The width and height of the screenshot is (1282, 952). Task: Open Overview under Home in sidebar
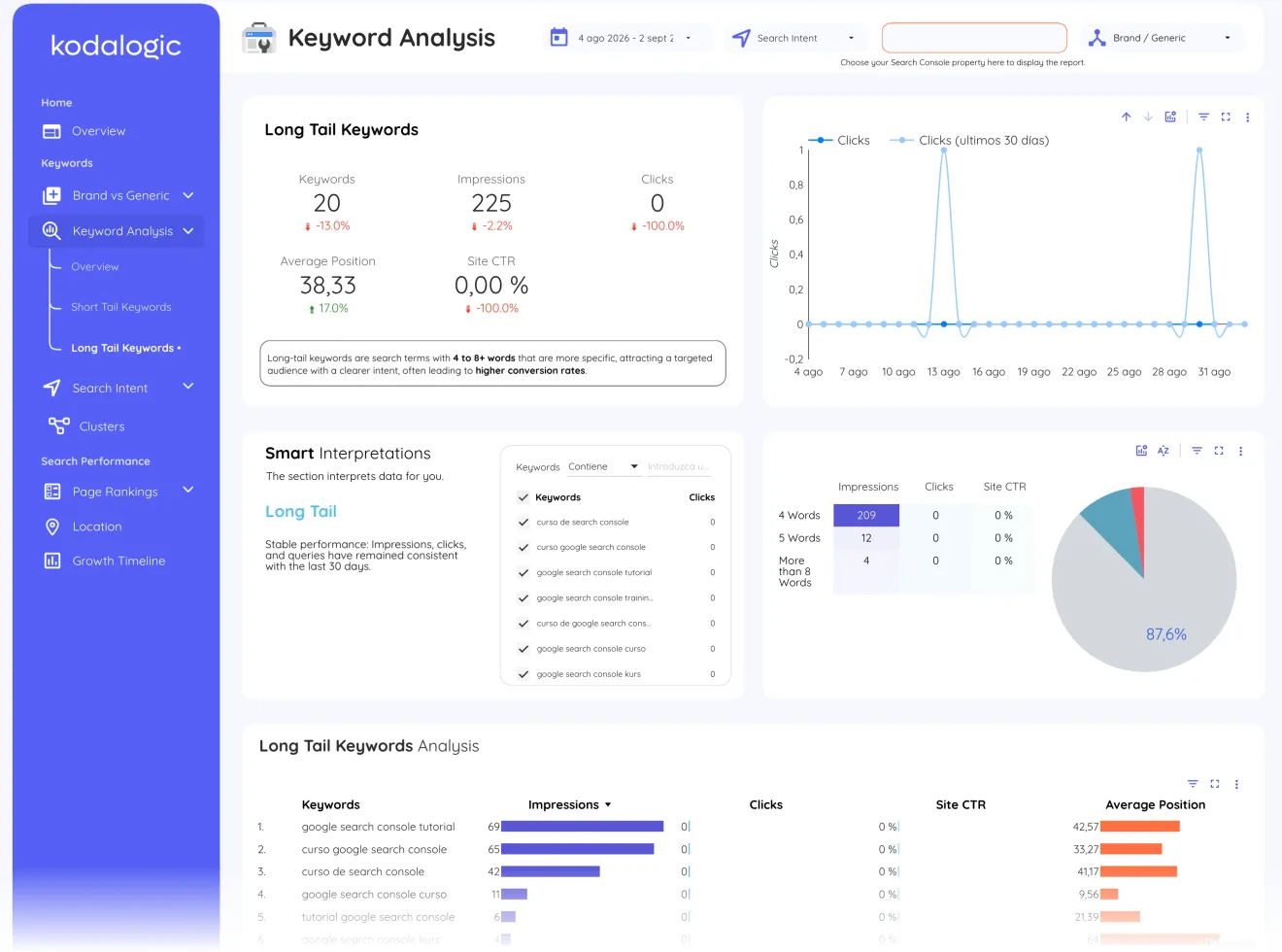click(x=98, y=131)
